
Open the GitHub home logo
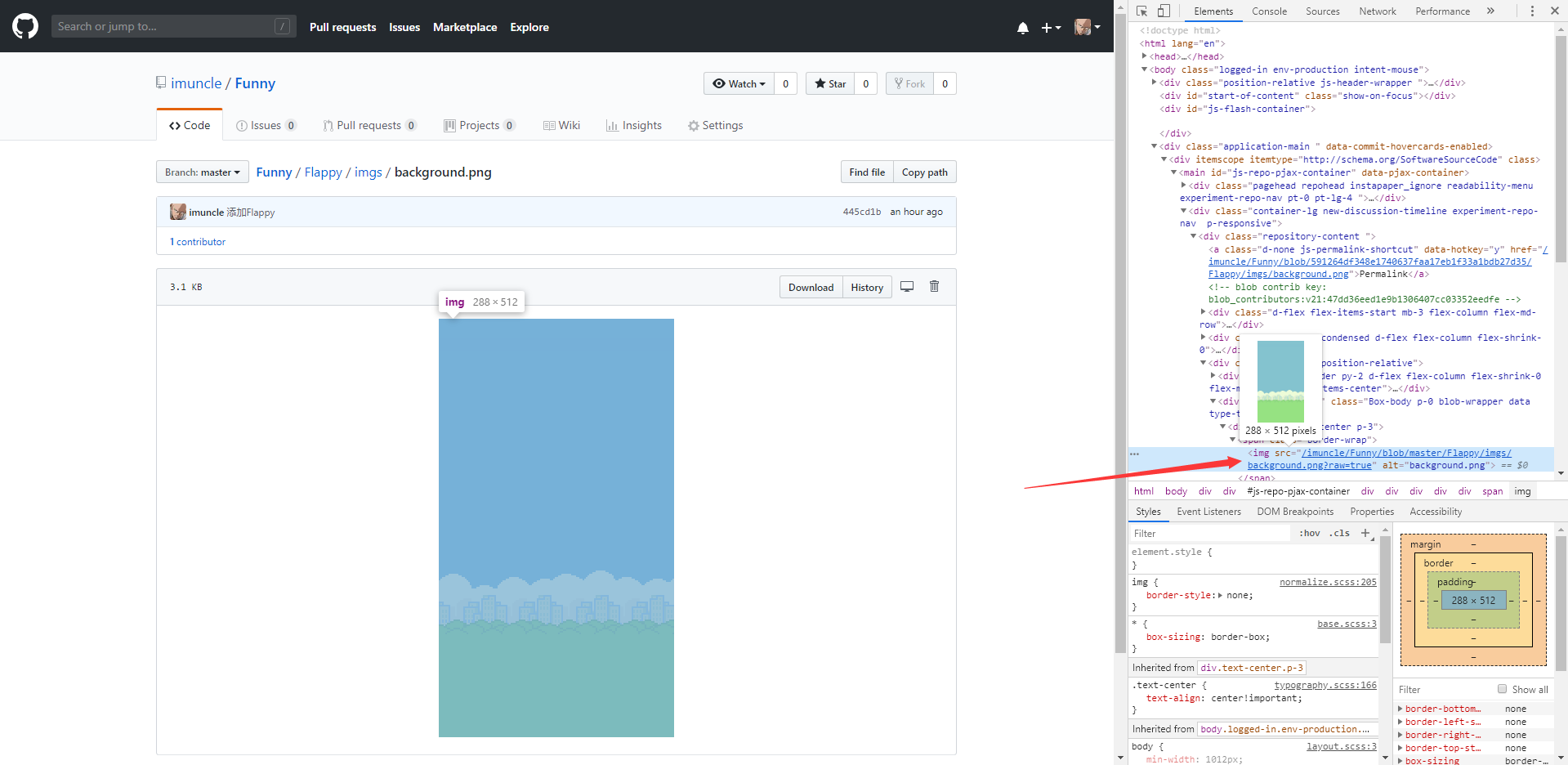pyautogui.click(x=25, y=26)
